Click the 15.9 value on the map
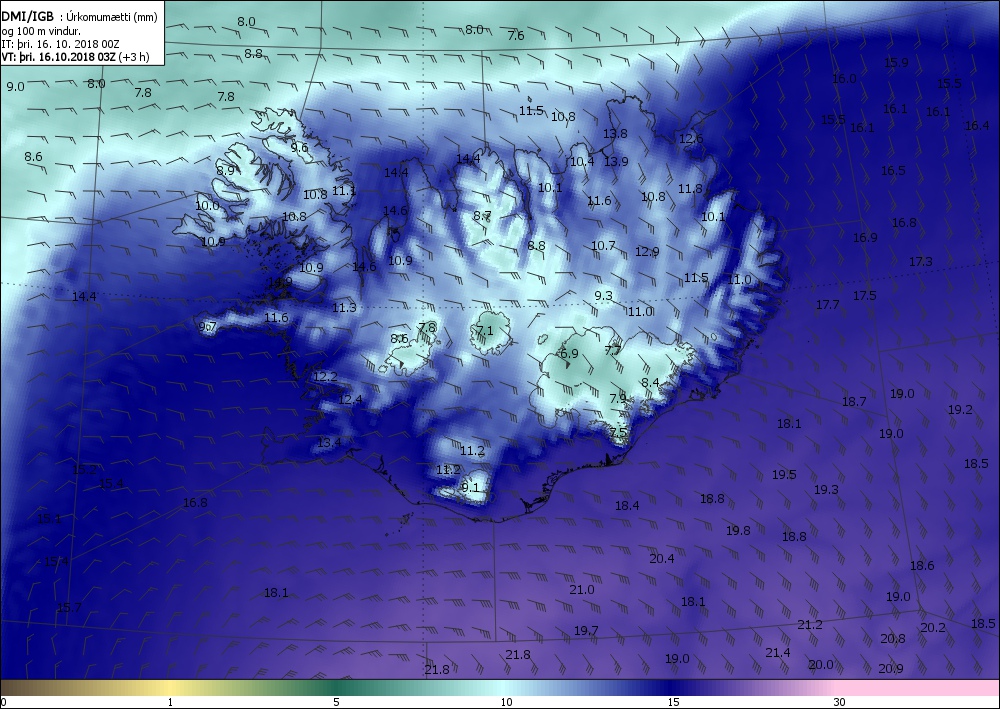The height and width of the screenshot is (709, 1000). pyautogui.click(x=896, y=62)
